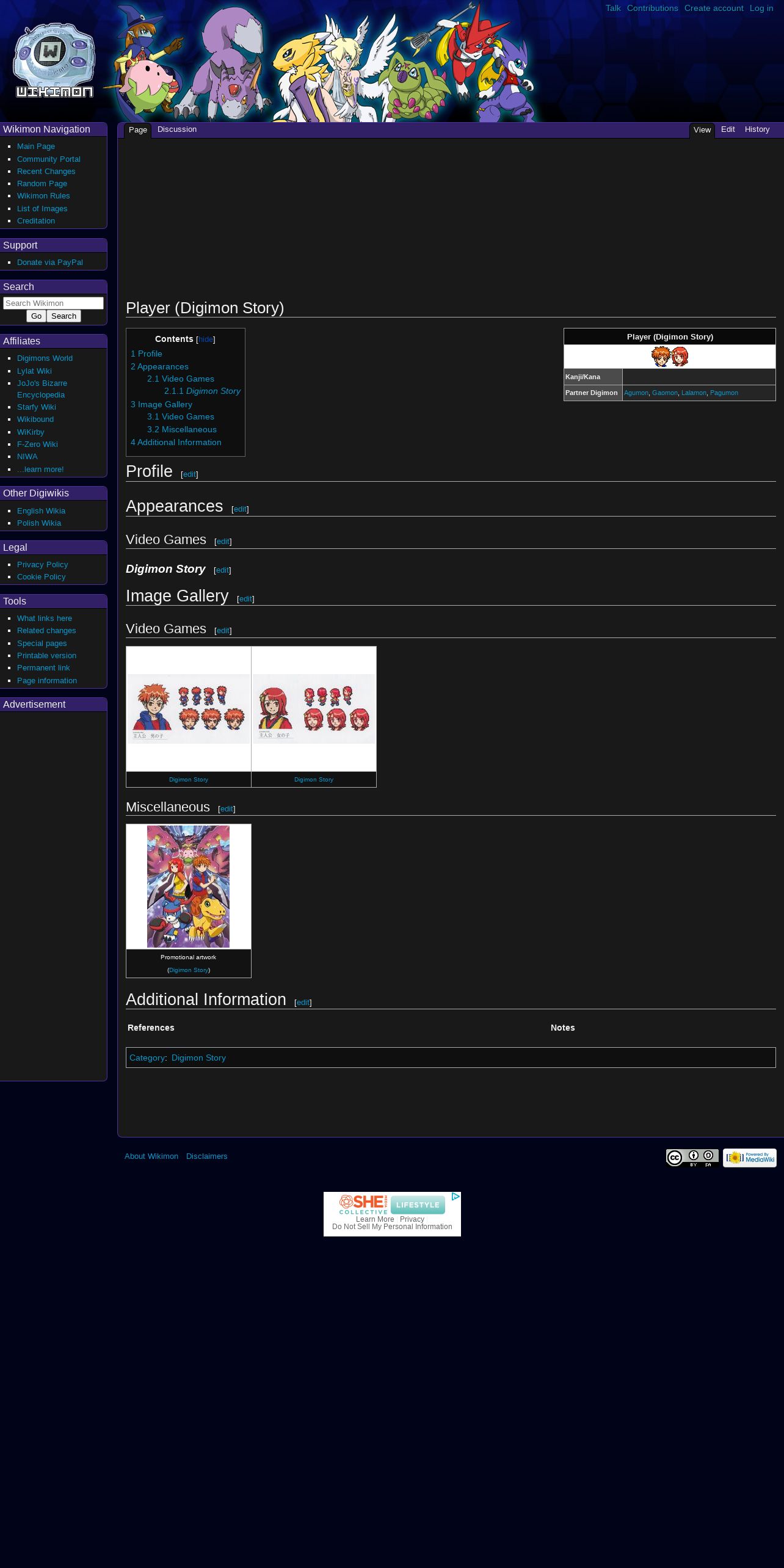Click Donate via PayPal
Screen dimensions: 784x1568
pos(50,263)
